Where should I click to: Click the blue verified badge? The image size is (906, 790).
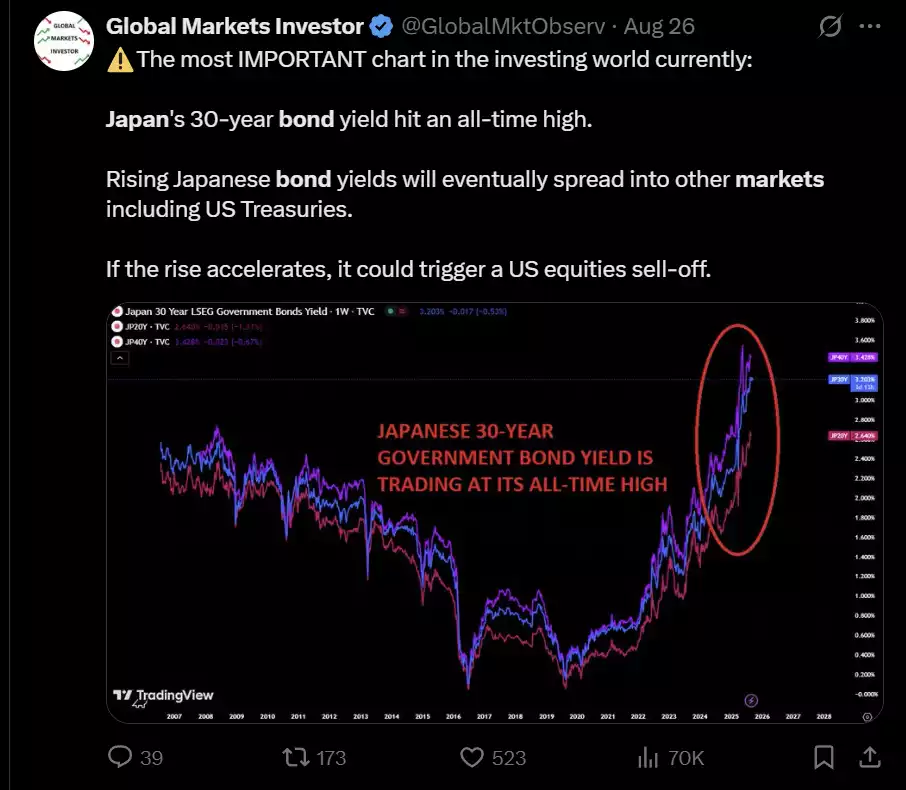[381, 27]
